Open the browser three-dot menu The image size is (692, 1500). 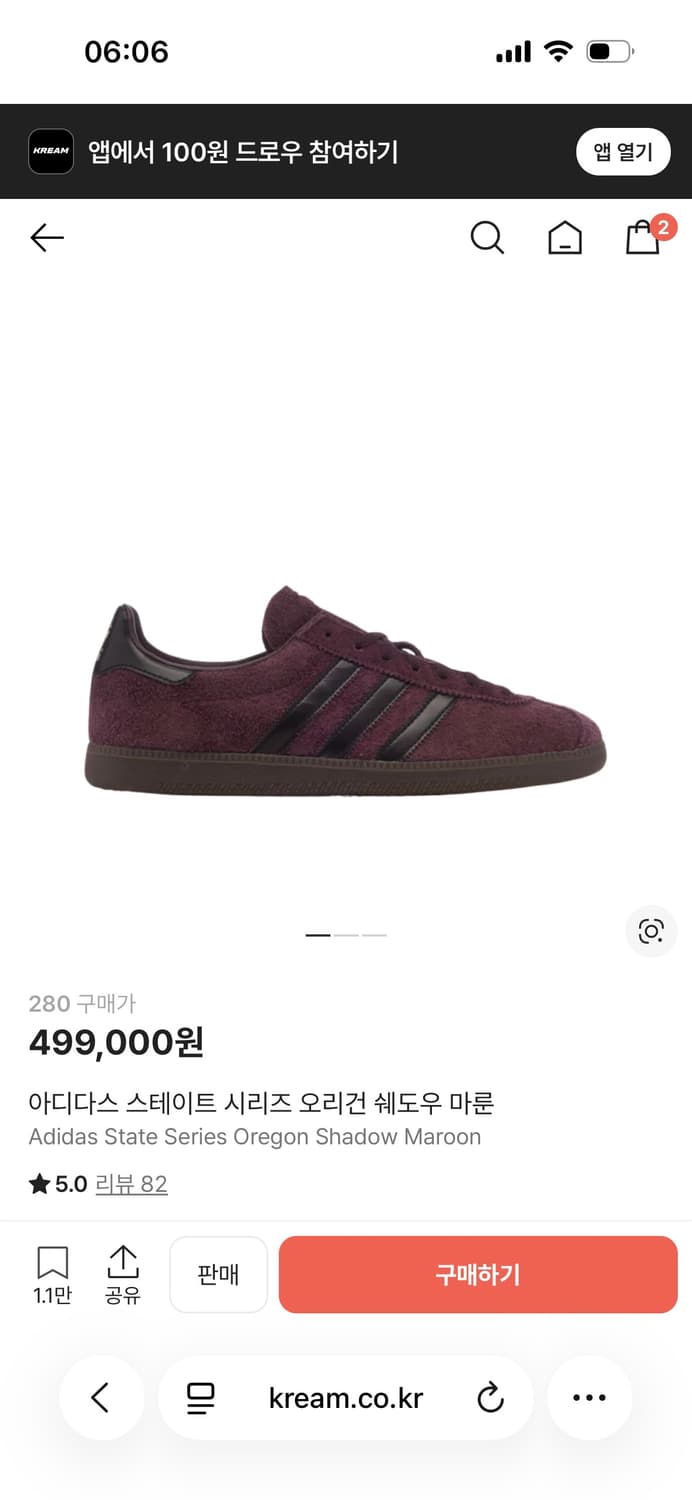click(590, 1398)
